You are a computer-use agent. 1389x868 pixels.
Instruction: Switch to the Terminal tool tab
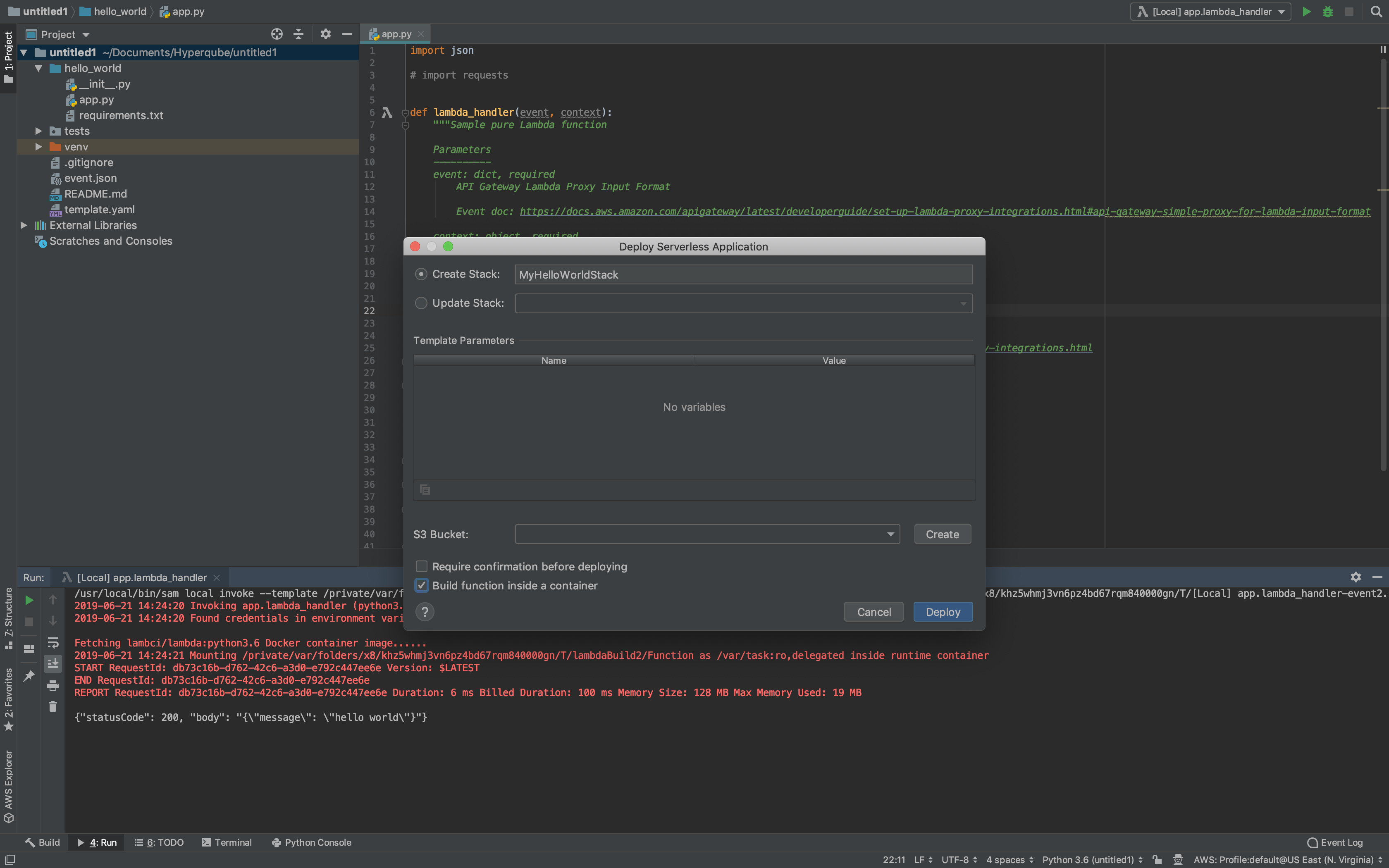pos(227,842)
